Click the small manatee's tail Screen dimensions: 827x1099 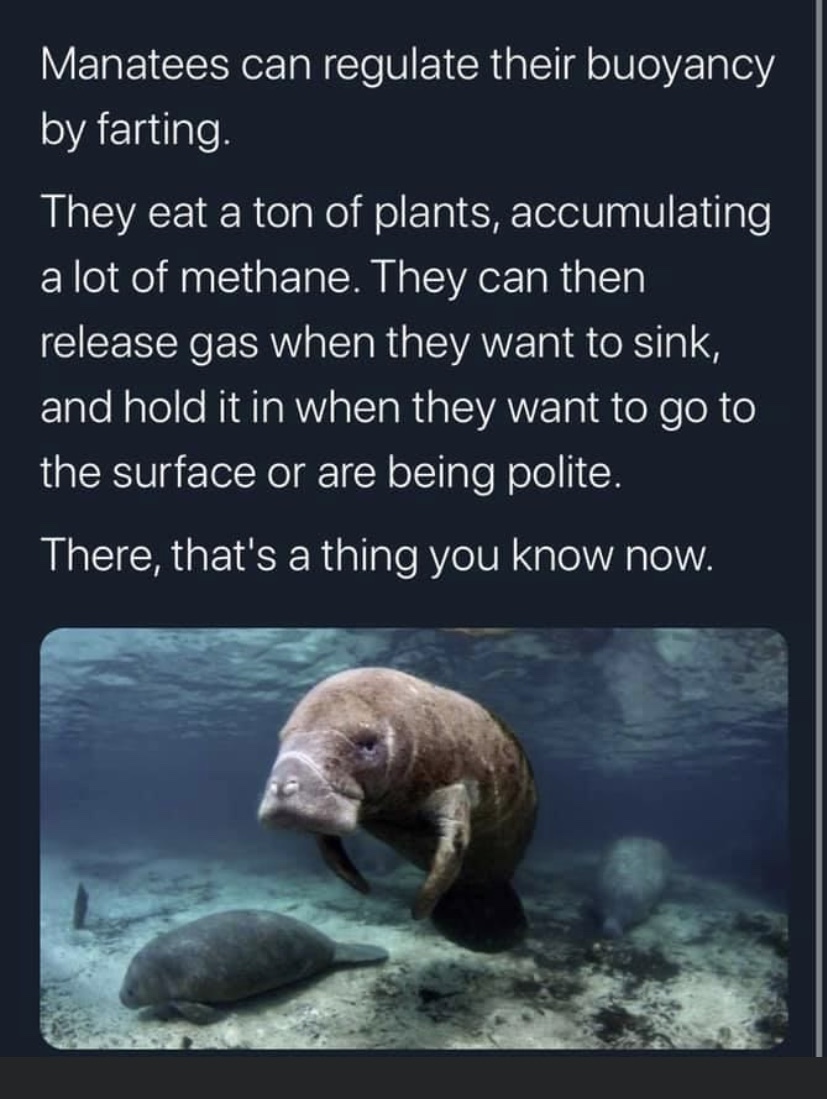pos(357,954)
